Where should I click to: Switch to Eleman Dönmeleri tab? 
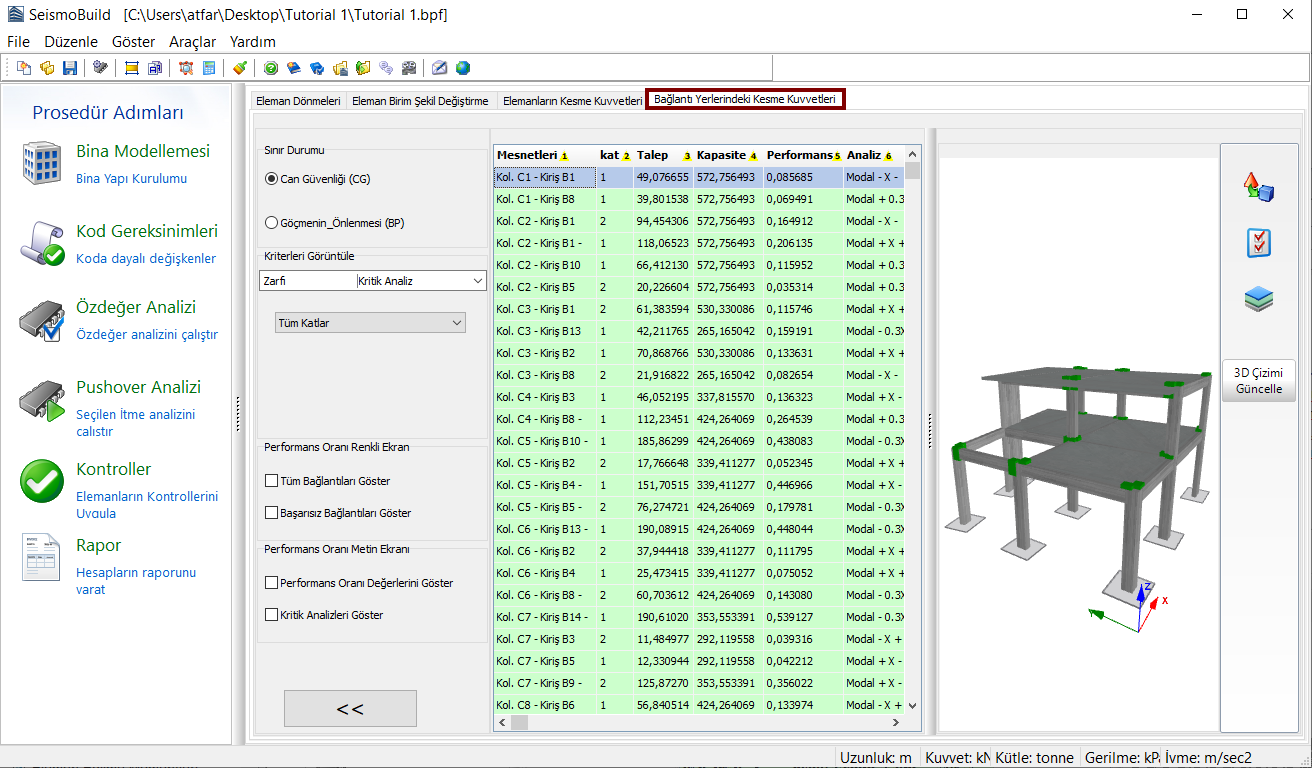point(298,101)
